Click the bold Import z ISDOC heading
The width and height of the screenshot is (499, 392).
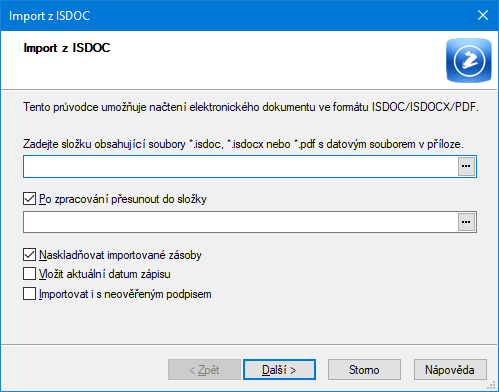[67, 48]
